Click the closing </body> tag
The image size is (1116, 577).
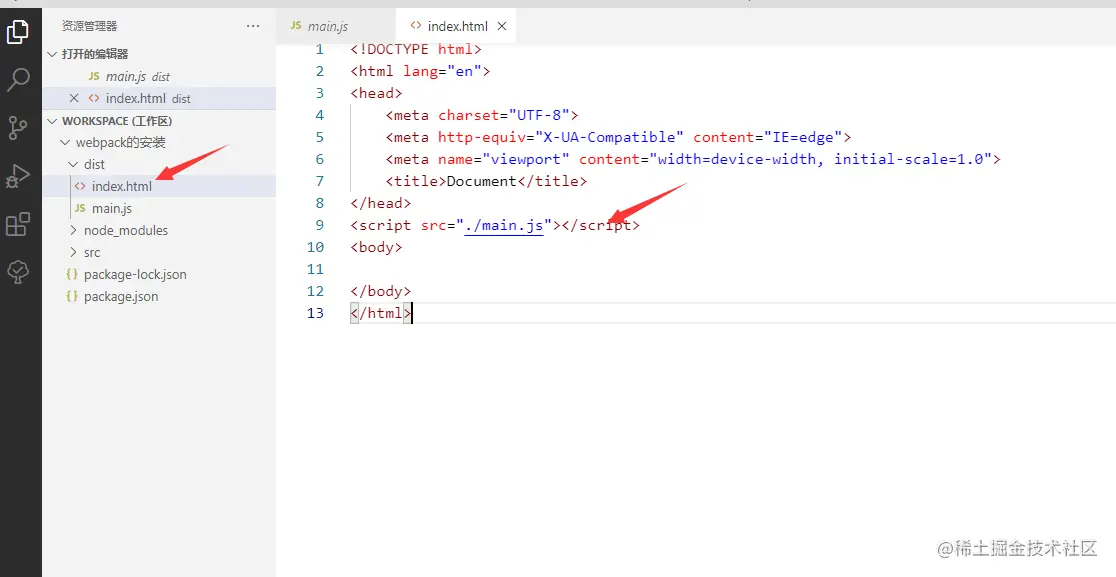pos(381,292)
